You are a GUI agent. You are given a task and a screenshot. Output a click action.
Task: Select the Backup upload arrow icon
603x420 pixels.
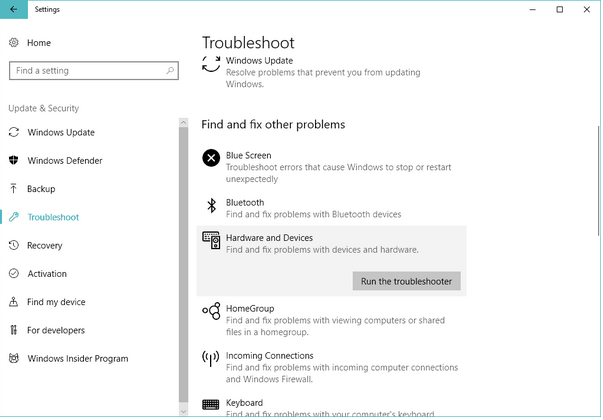(14, 188)
